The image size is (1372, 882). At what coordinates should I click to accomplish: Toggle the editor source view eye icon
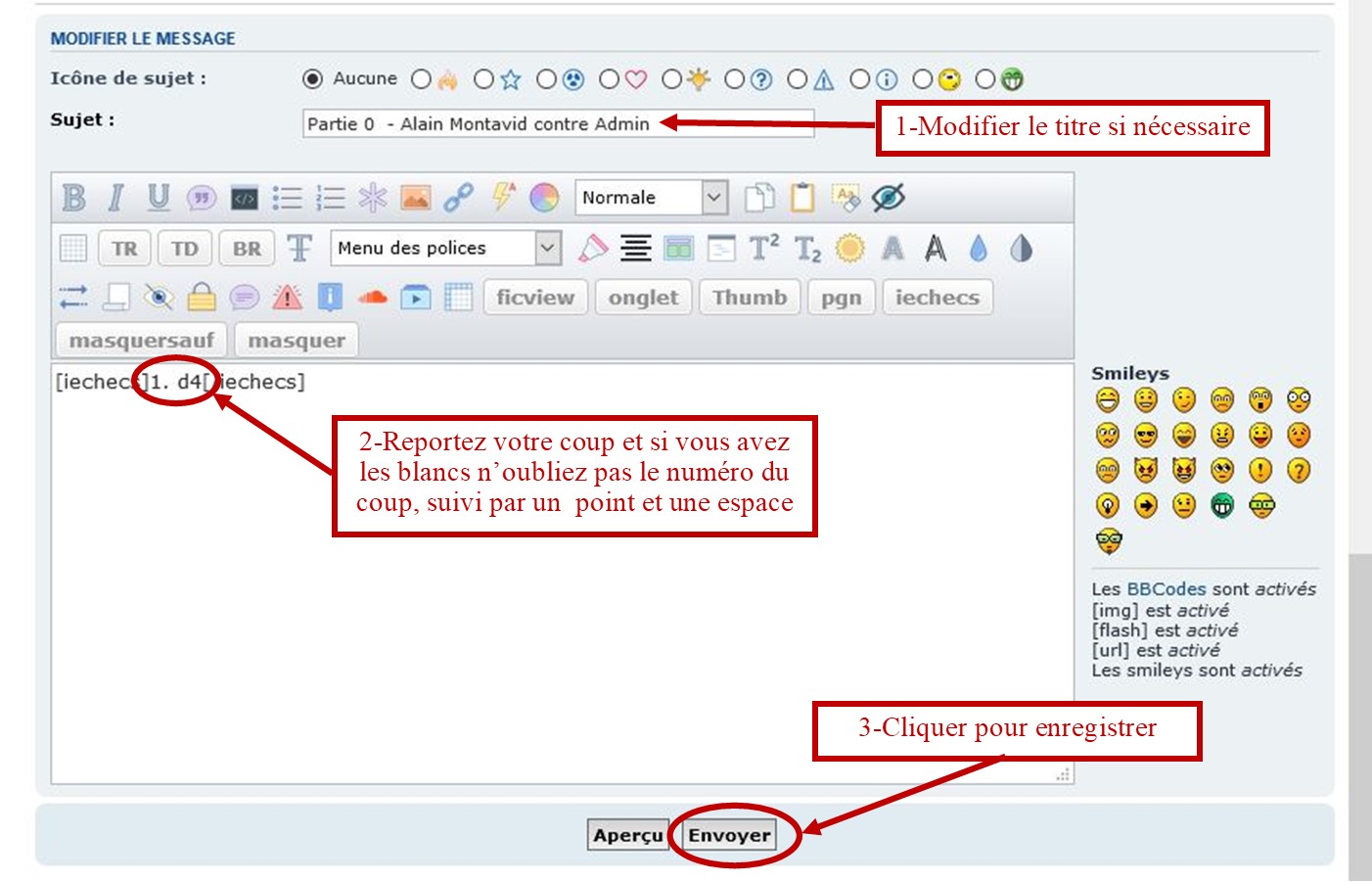coord(889,198)
